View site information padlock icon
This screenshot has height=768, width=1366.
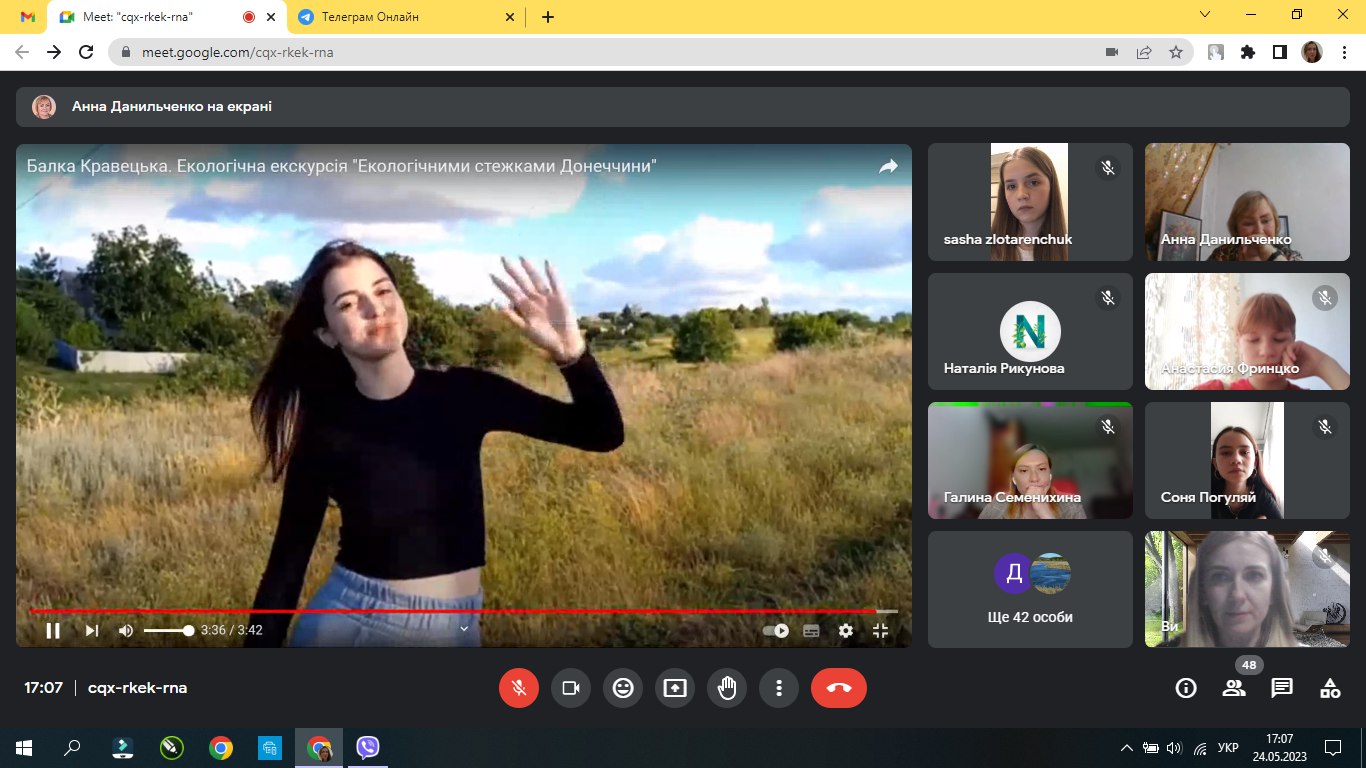[126, 52]
